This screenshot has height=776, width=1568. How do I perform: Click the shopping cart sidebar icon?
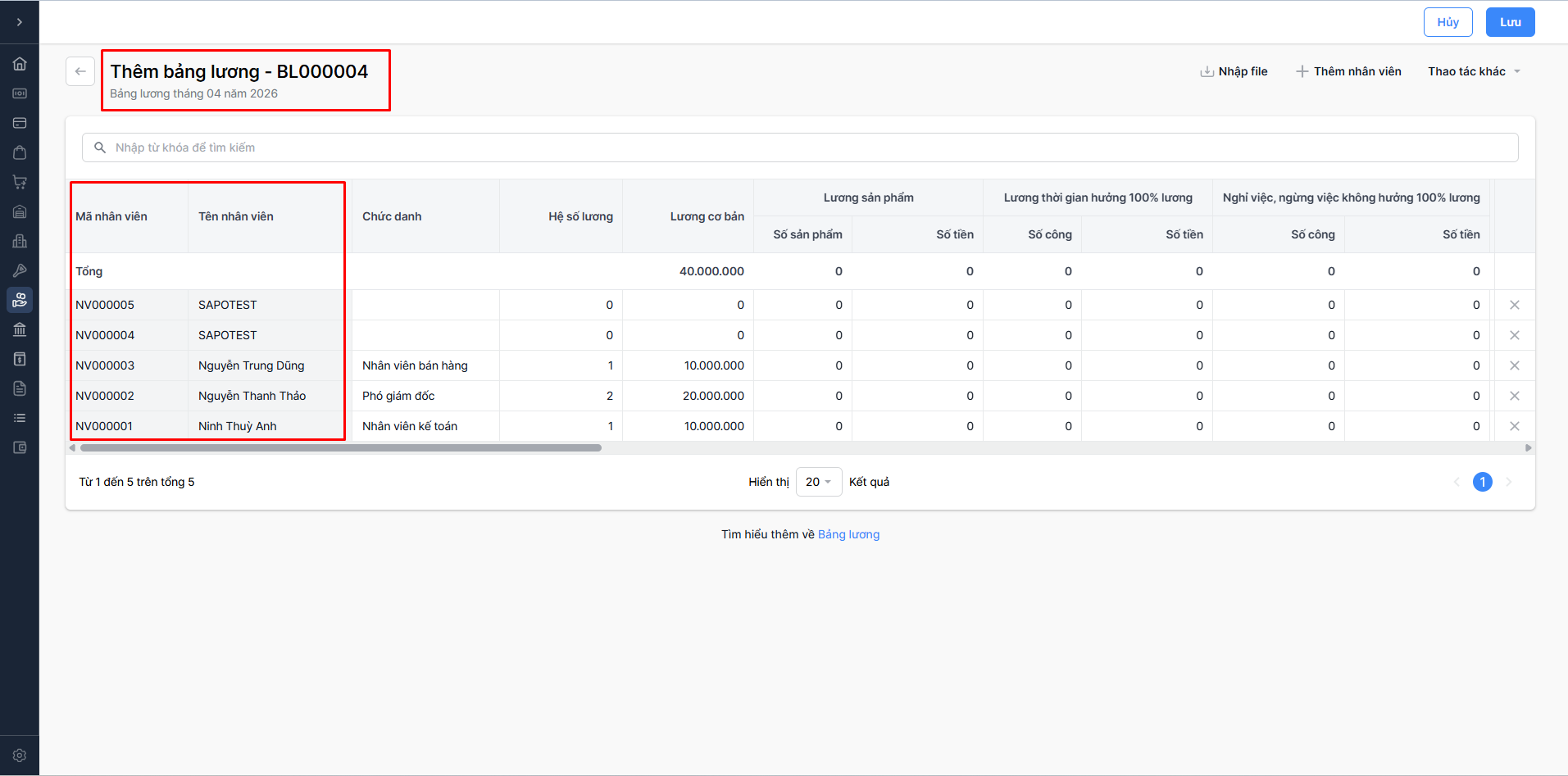(x=20, y=182)
